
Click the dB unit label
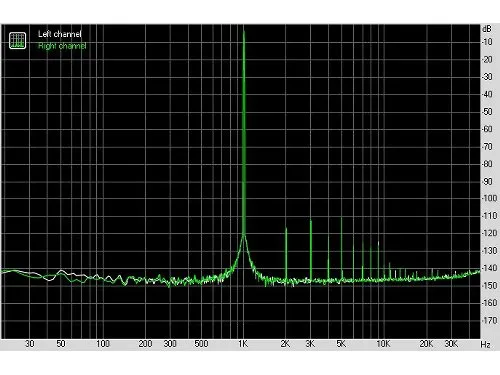pyautogui.click(x=487, y=29)
